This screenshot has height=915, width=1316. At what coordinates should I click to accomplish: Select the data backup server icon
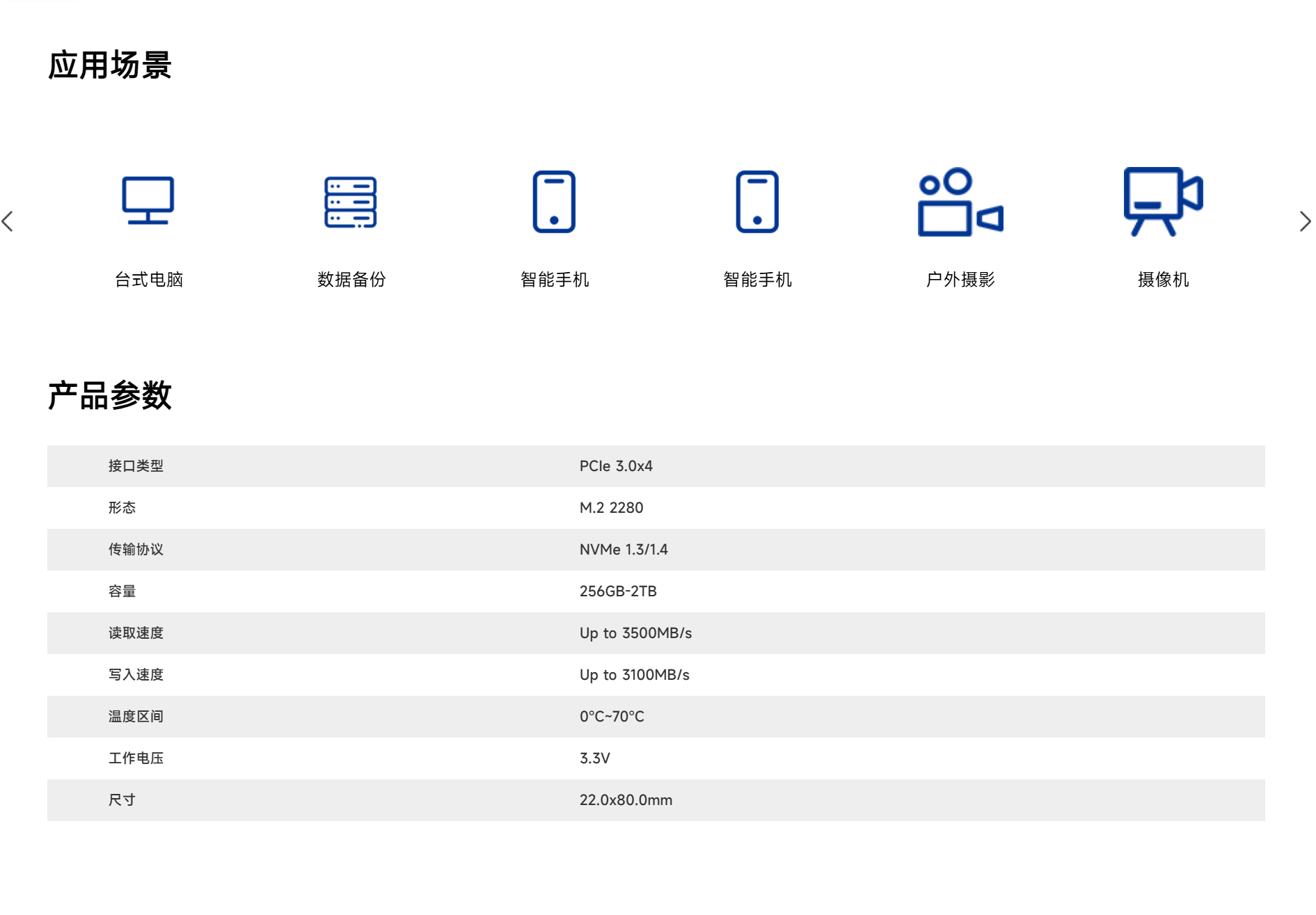click(351, 202)
